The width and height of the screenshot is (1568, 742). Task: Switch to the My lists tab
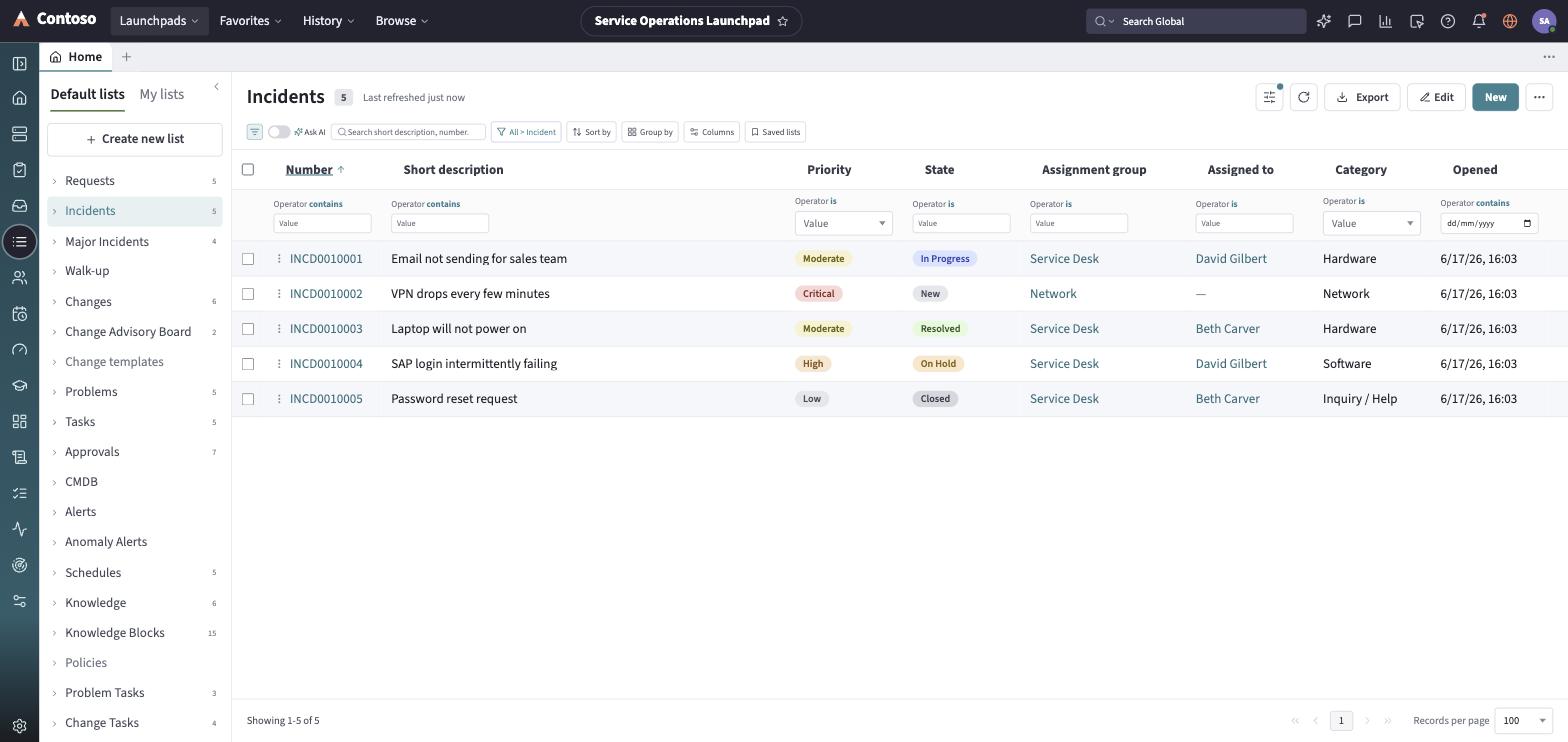click(162, 94)
